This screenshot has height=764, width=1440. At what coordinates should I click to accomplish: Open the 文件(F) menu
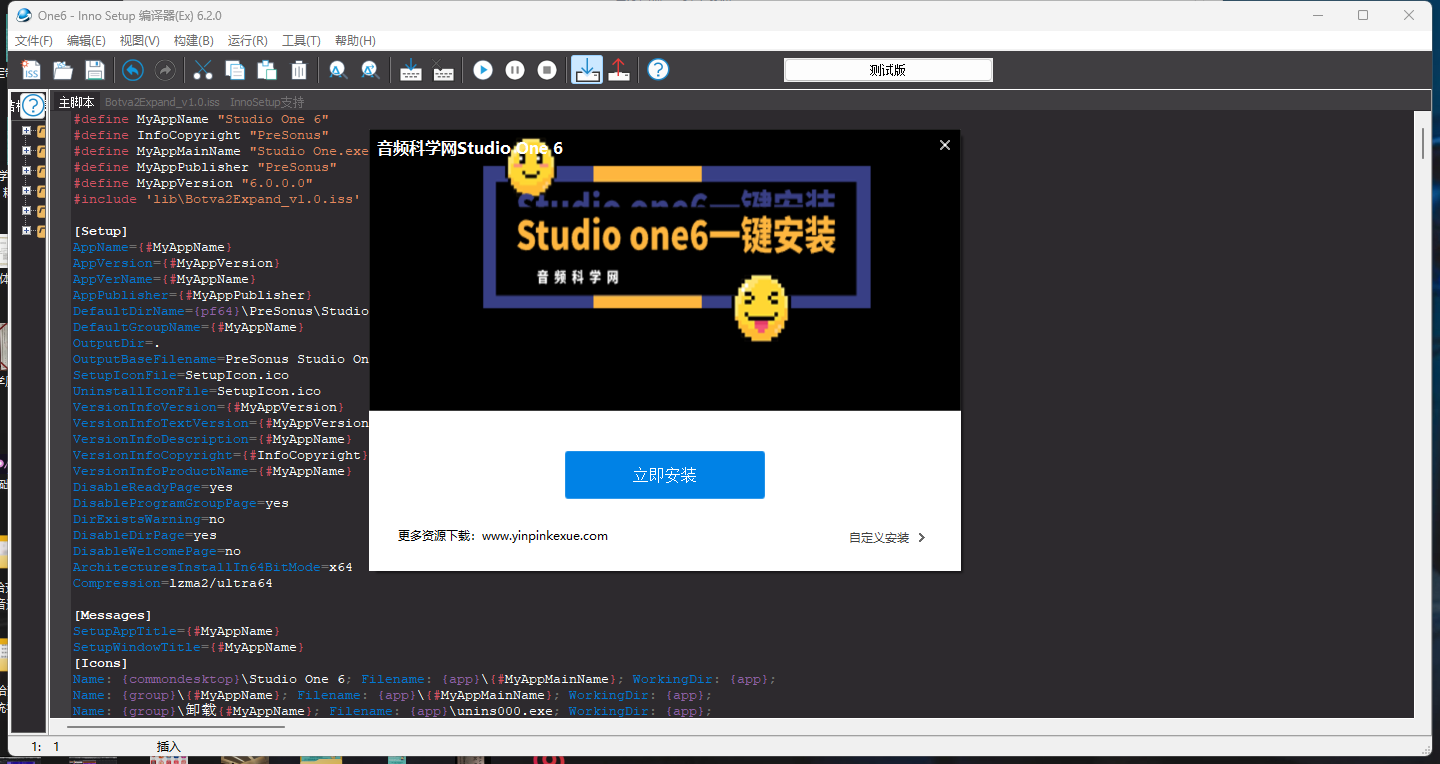click(34, 41)
